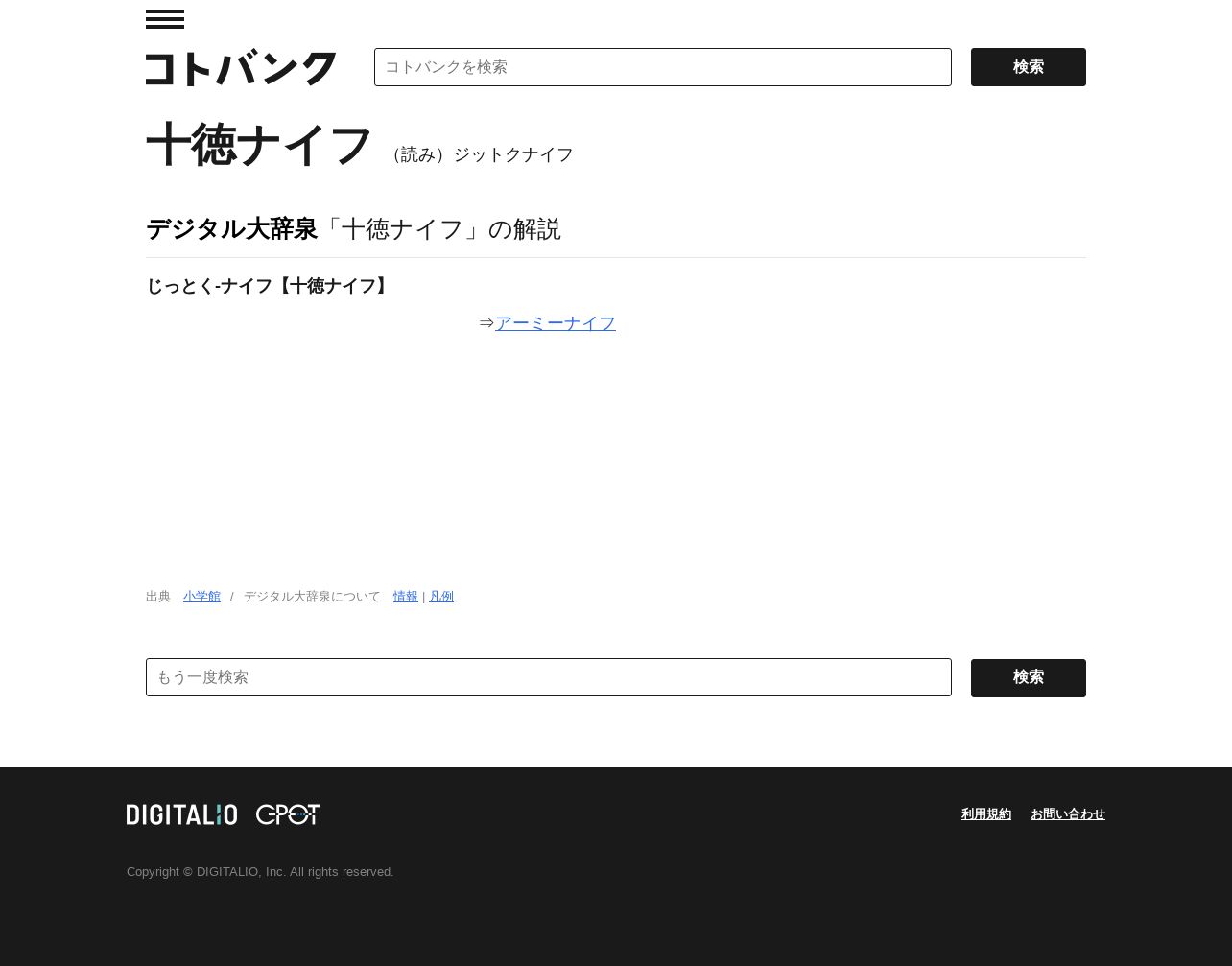Open お問い合わせ in the footer
This screenshot has height=966, width=1232.
(x=1068, y=814)
